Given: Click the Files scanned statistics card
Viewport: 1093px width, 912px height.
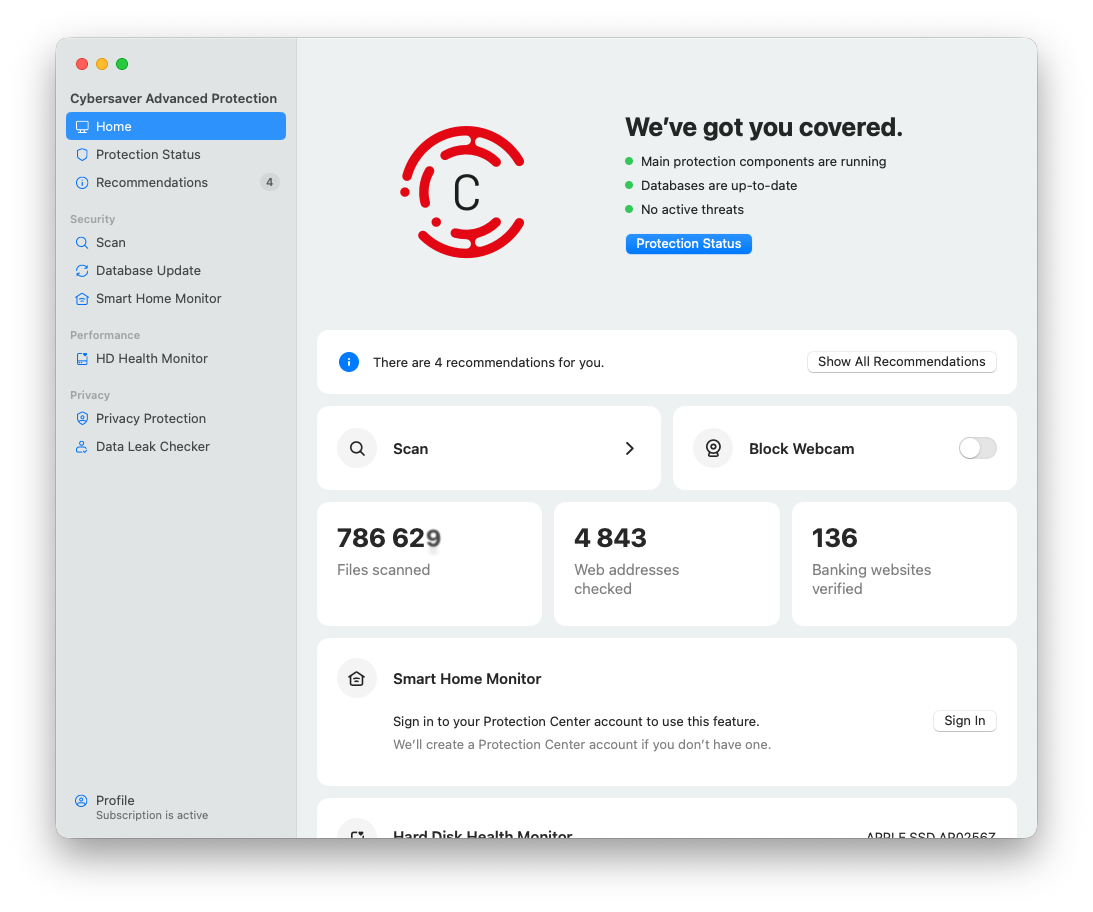Looking at the screenshot, I should click(429, 564).
